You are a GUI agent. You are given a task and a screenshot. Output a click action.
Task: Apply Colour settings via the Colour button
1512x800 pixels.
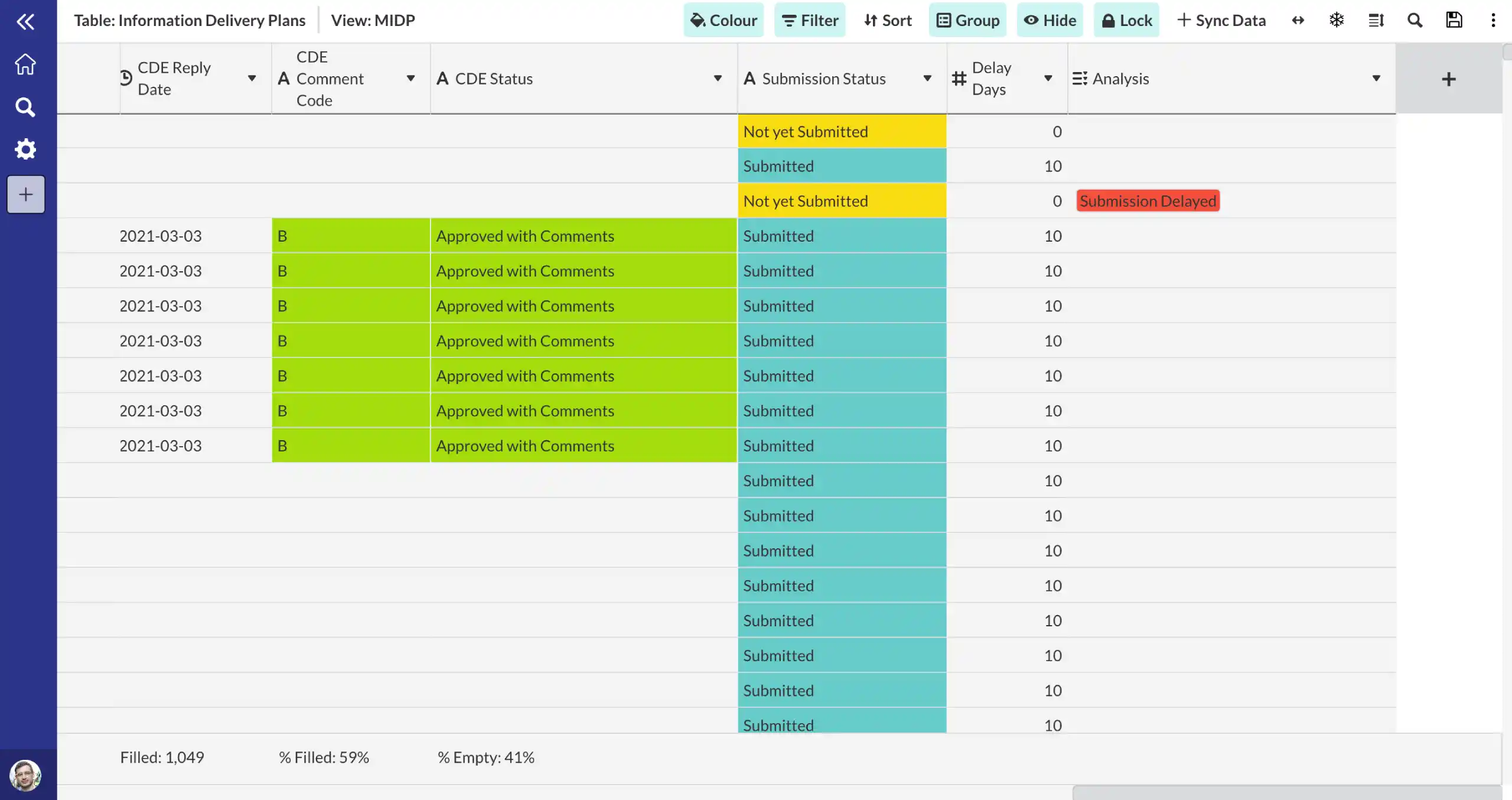723,19
